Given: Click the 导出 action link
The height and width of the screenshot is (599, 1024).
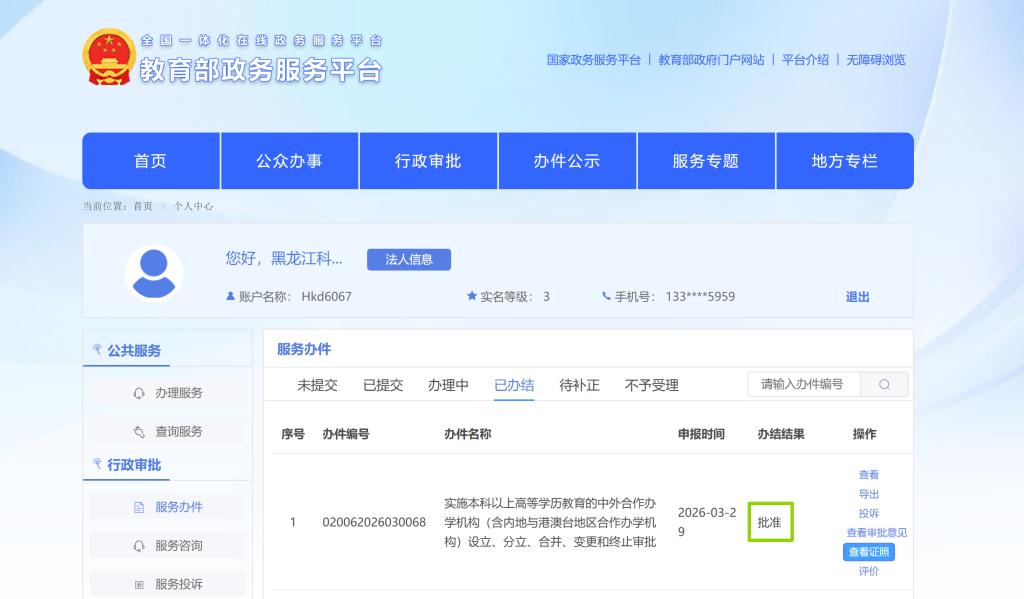Looking at the screenshot, I should click(x=869, y=494).
